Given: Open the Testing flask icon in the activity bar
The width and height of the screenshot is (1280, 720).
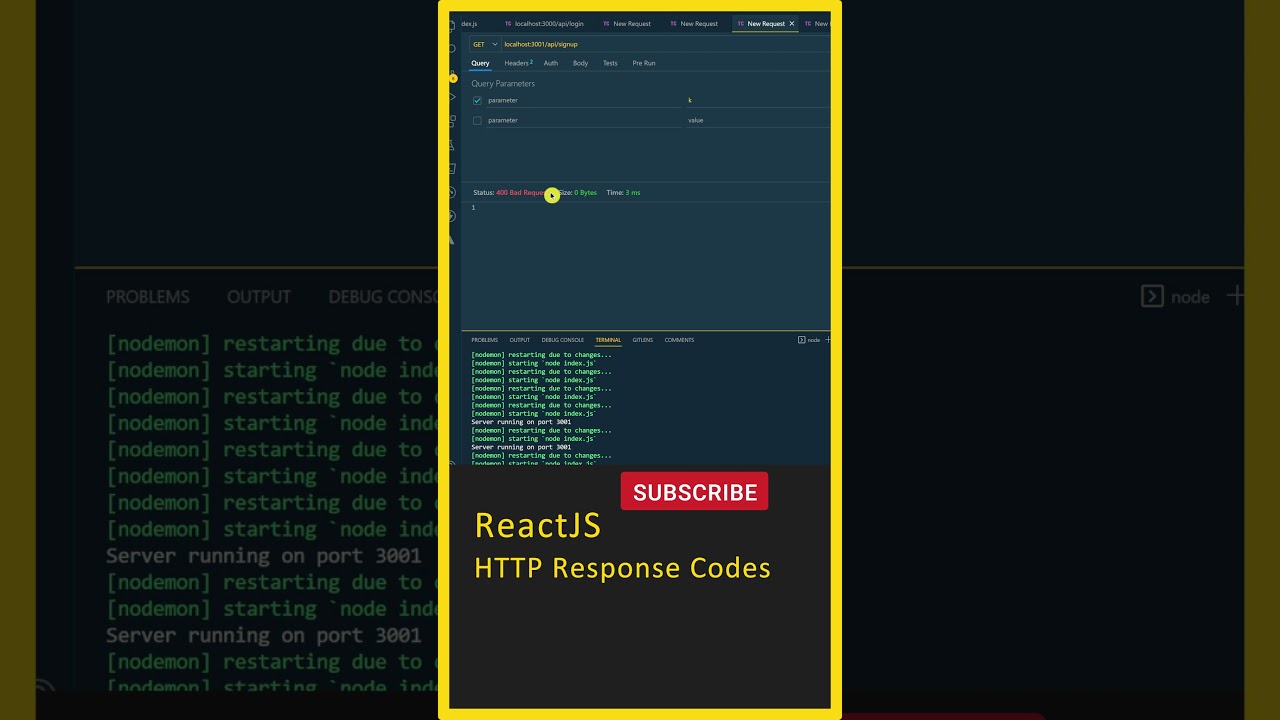Looking at the screenshot, I should coord(452,145).
